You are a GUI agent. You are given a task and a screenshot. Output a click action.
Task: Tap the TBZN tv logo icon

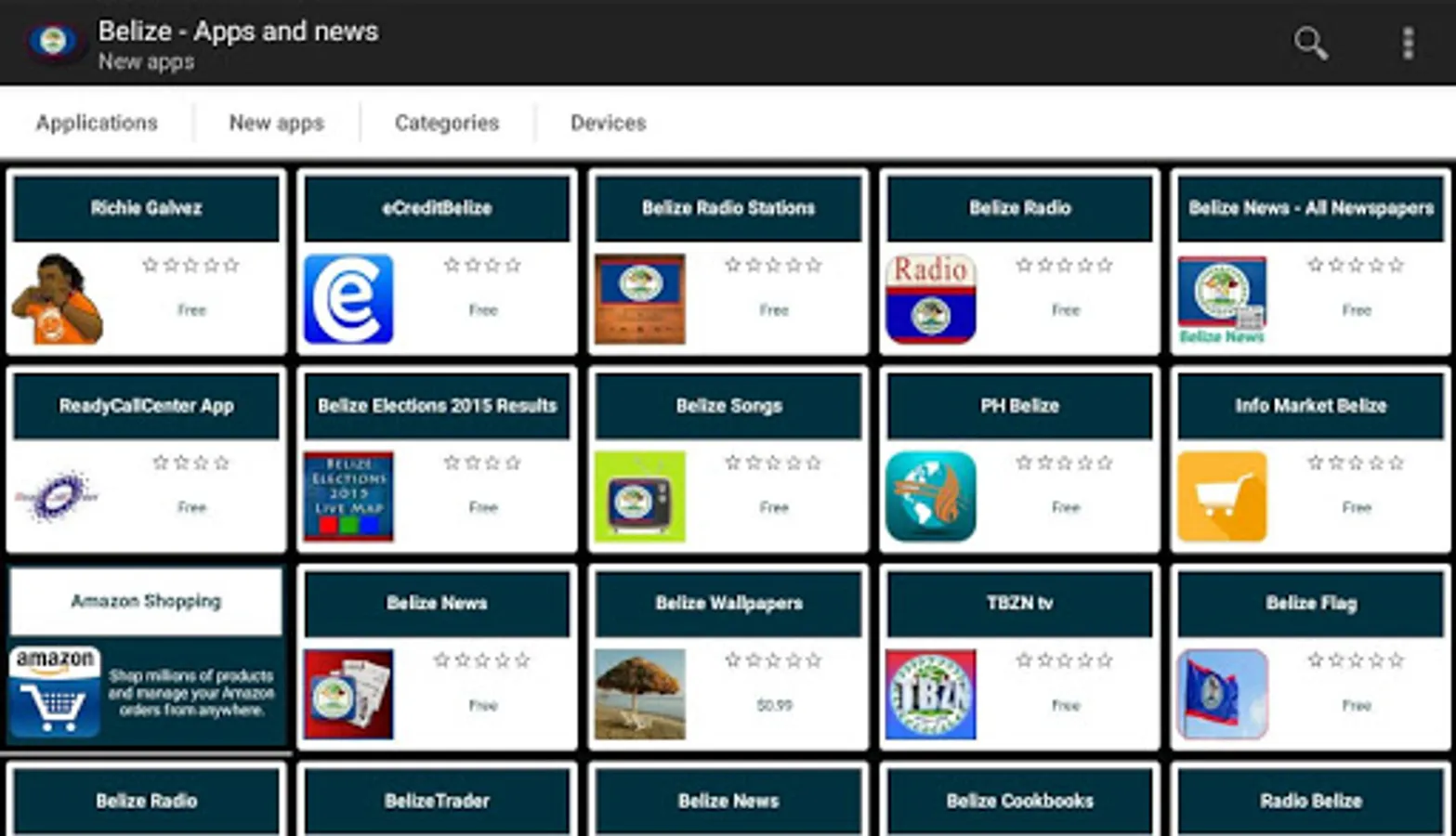(931, 695)
